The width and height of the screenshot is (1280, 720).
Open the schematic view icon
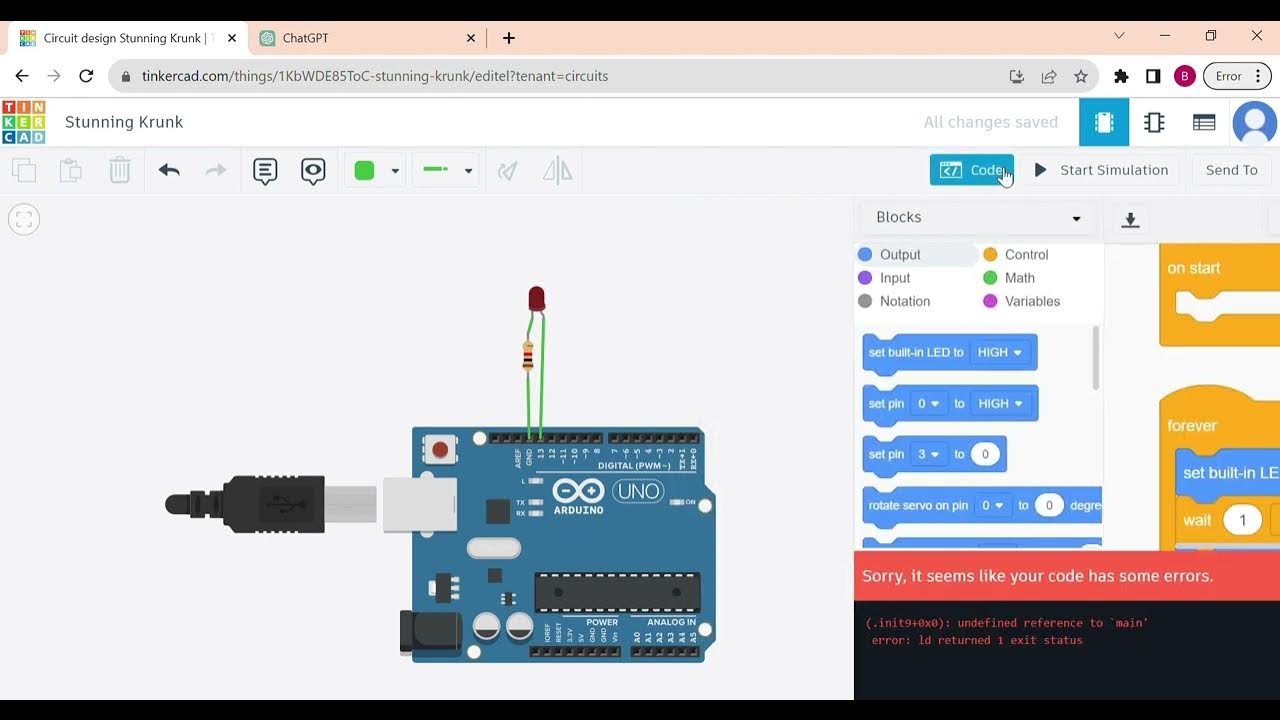(1154, 122)
